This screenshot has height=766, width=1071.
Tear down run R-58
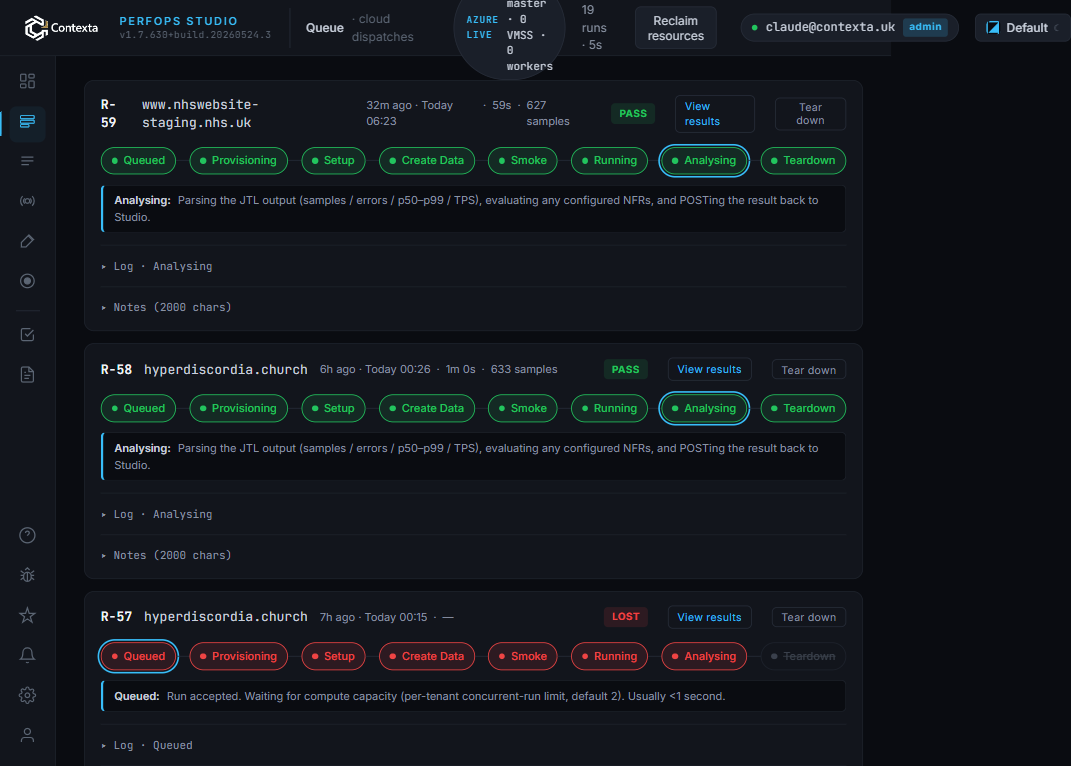809,370
